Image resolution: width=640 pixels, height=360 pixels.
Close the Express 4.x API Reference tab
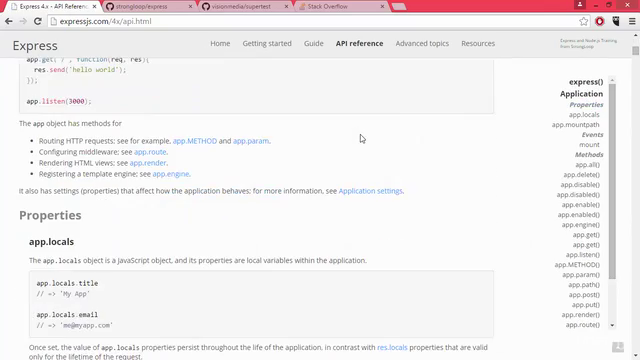click(95, 7)
